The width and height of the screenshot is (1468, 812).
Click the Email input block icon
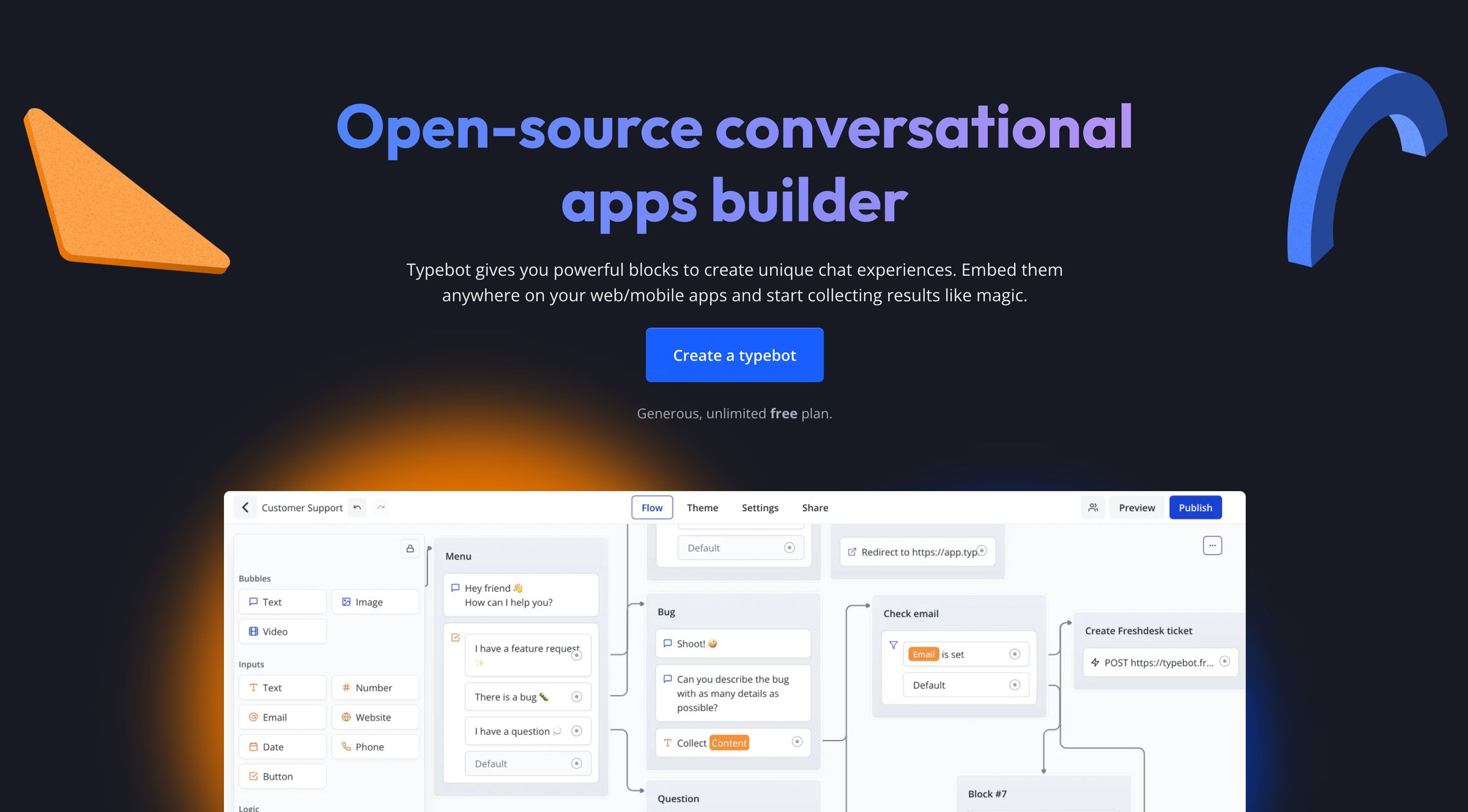point(254,717)
